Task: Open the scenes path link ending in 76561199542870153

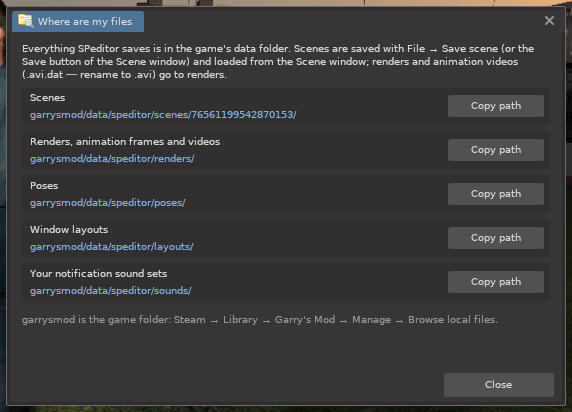Action: click(163, 115)
